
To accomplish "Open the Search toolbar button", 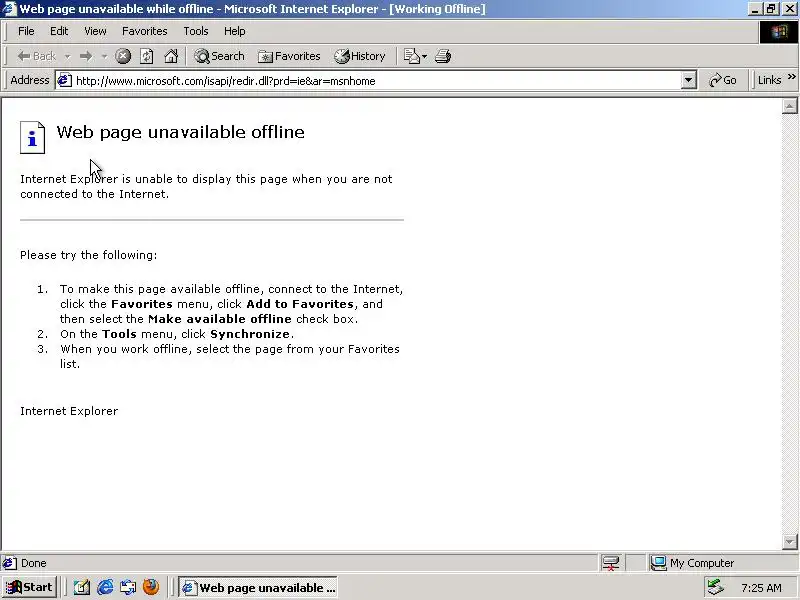I will [219, 56].
